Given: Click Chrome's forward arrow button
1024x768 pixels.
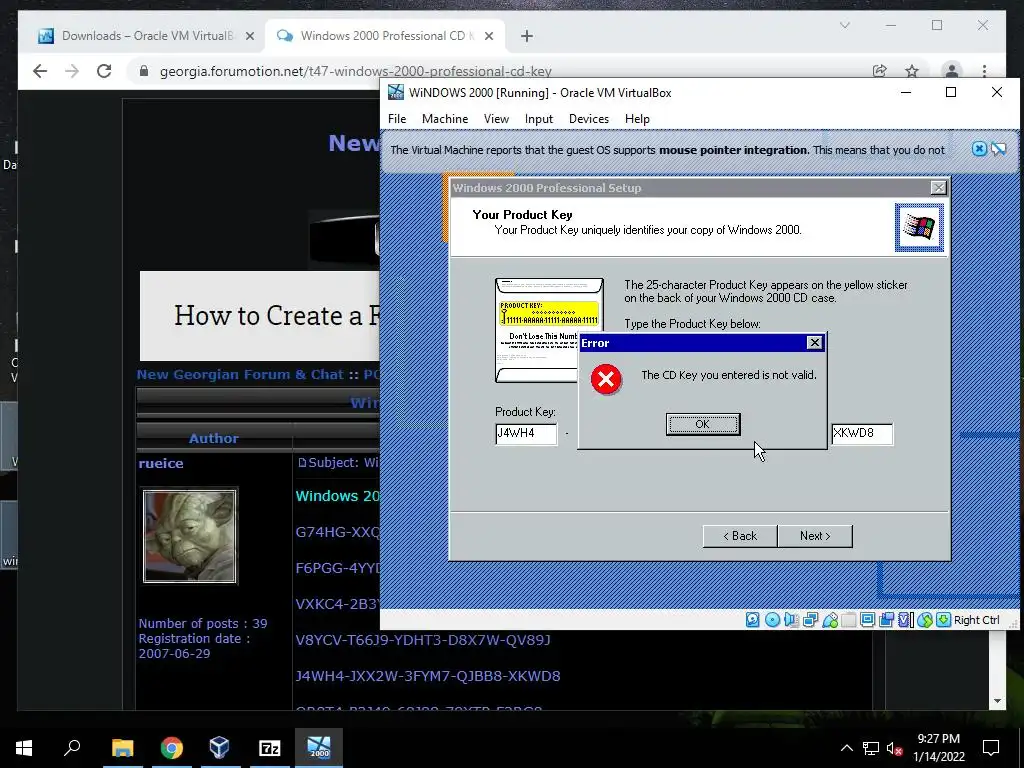Looking at the screenshot, I should pos(72,71).
